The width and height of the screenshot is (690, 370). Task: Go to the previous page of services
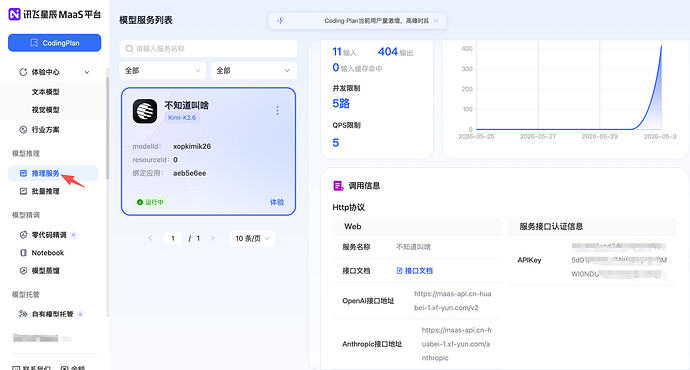150,238
